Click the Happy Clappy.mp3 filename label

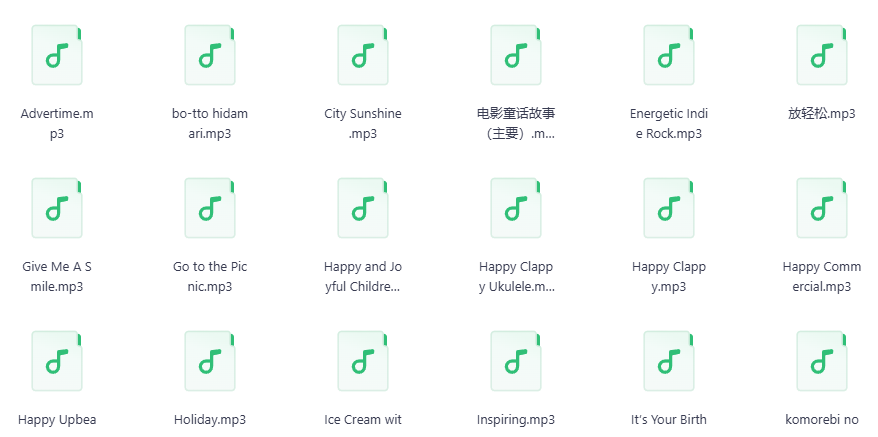point(669,277)
